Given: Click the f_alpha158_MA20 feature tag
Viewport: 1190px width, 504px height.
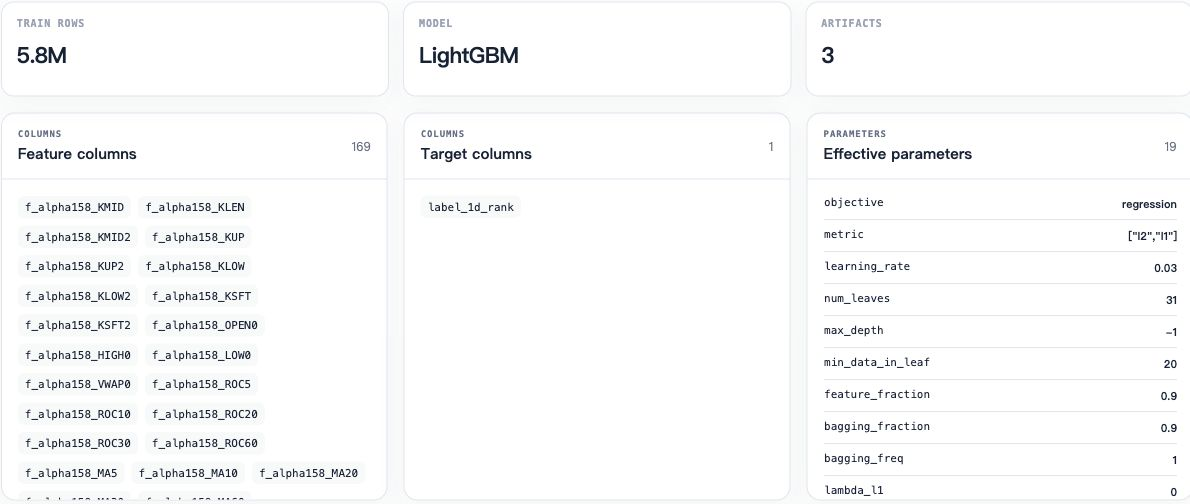Looking at the screenshot, I should tap(309, 474).
